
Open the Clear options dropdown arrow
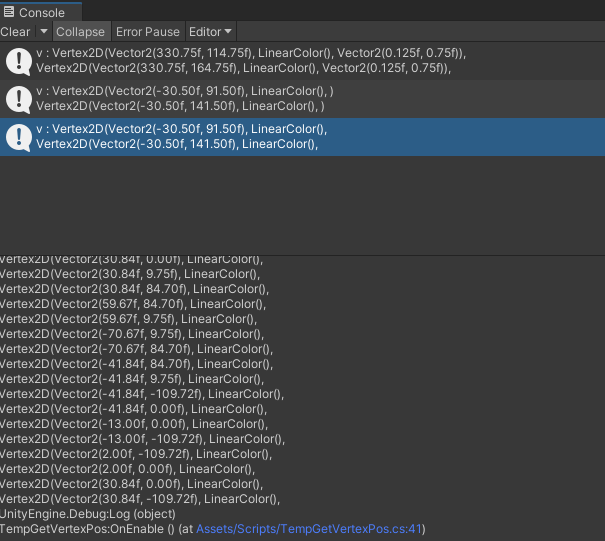pos(43,32)
